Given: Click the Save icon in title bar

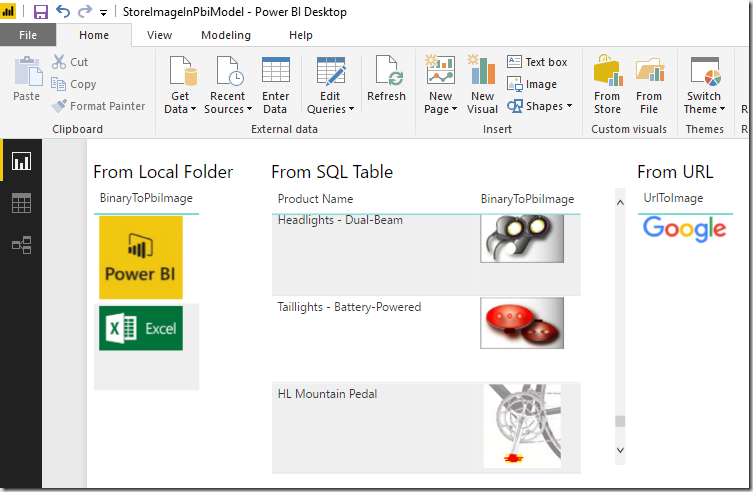Looking at the screenshot, I should (x=41, y=11).
